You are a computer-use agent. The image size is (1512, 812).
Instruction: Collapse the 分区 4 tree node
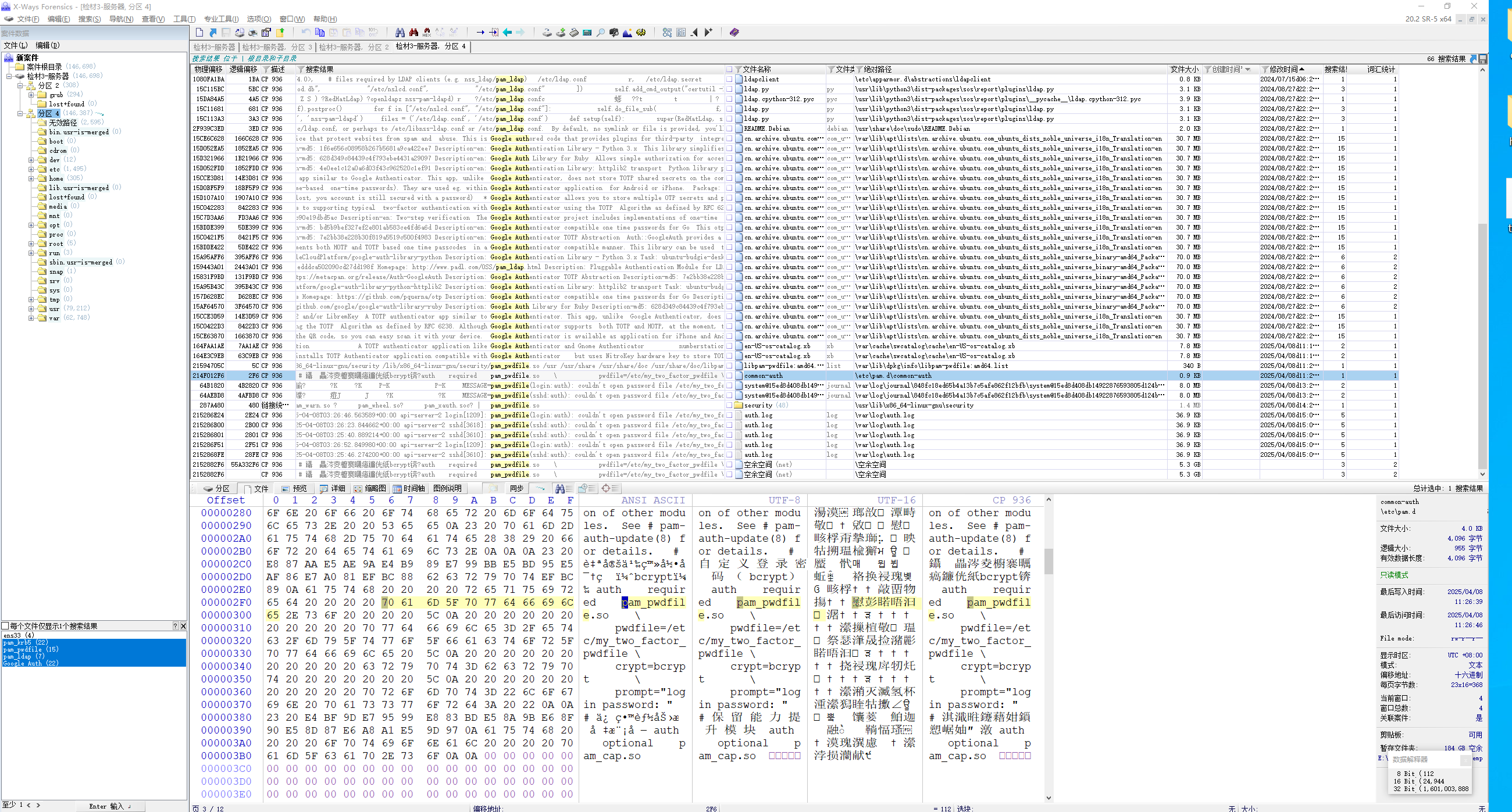[x=20, y=113]
